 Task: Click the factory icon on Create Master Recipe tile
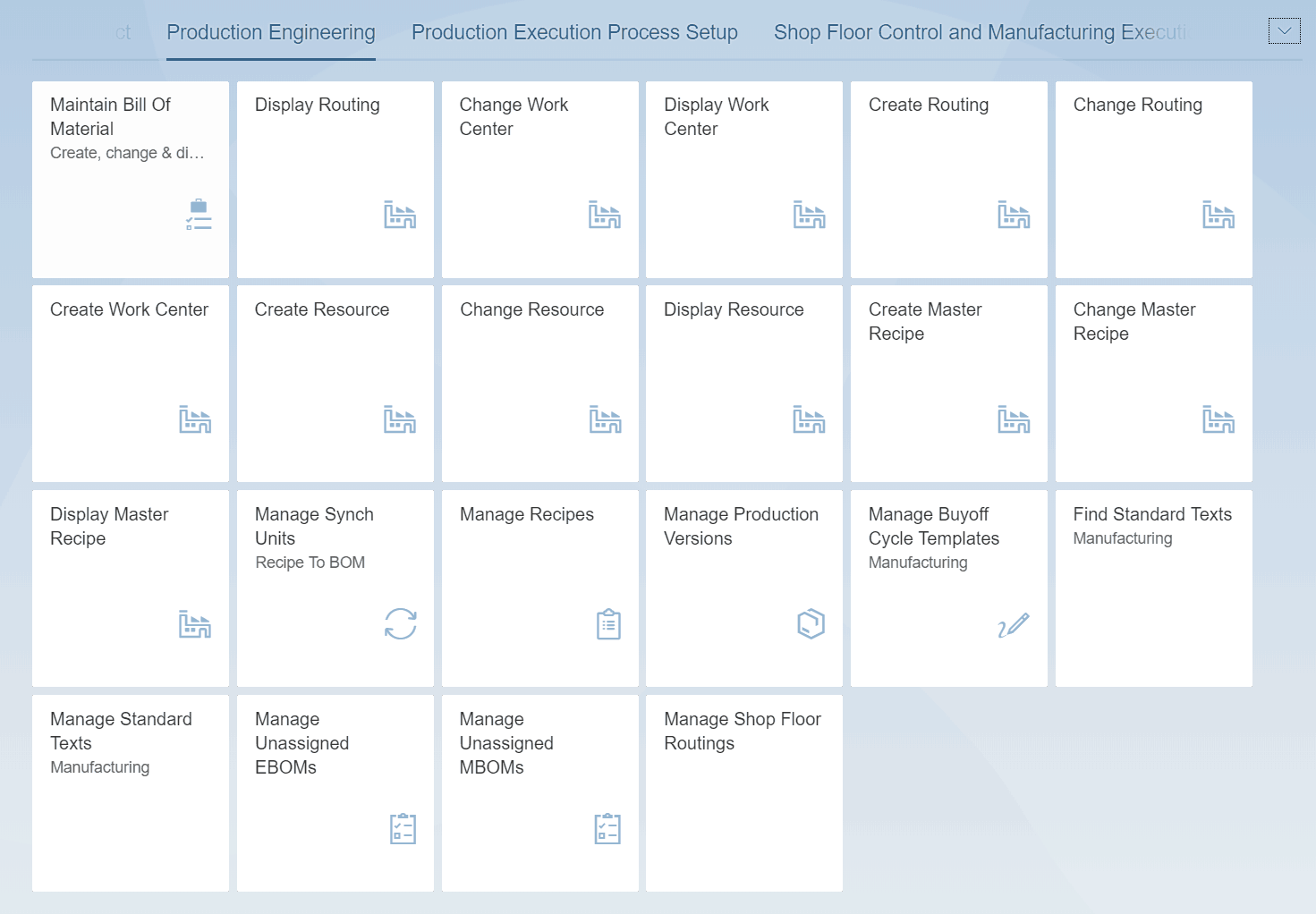pos(1014,419)
